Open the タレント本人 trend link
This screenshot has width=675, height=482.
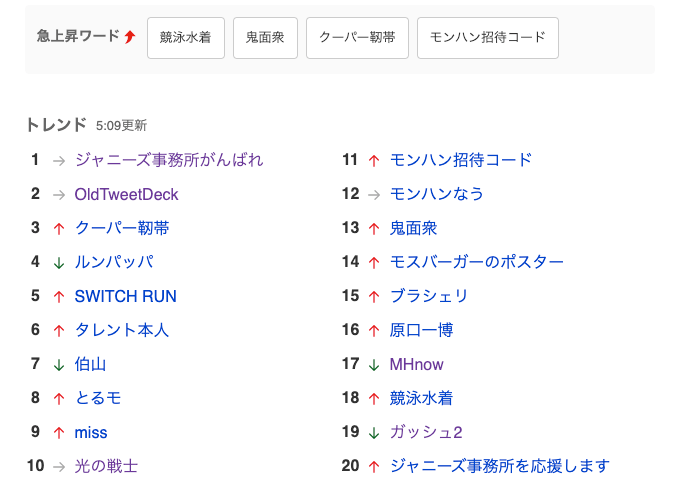[x=122, y=330]
